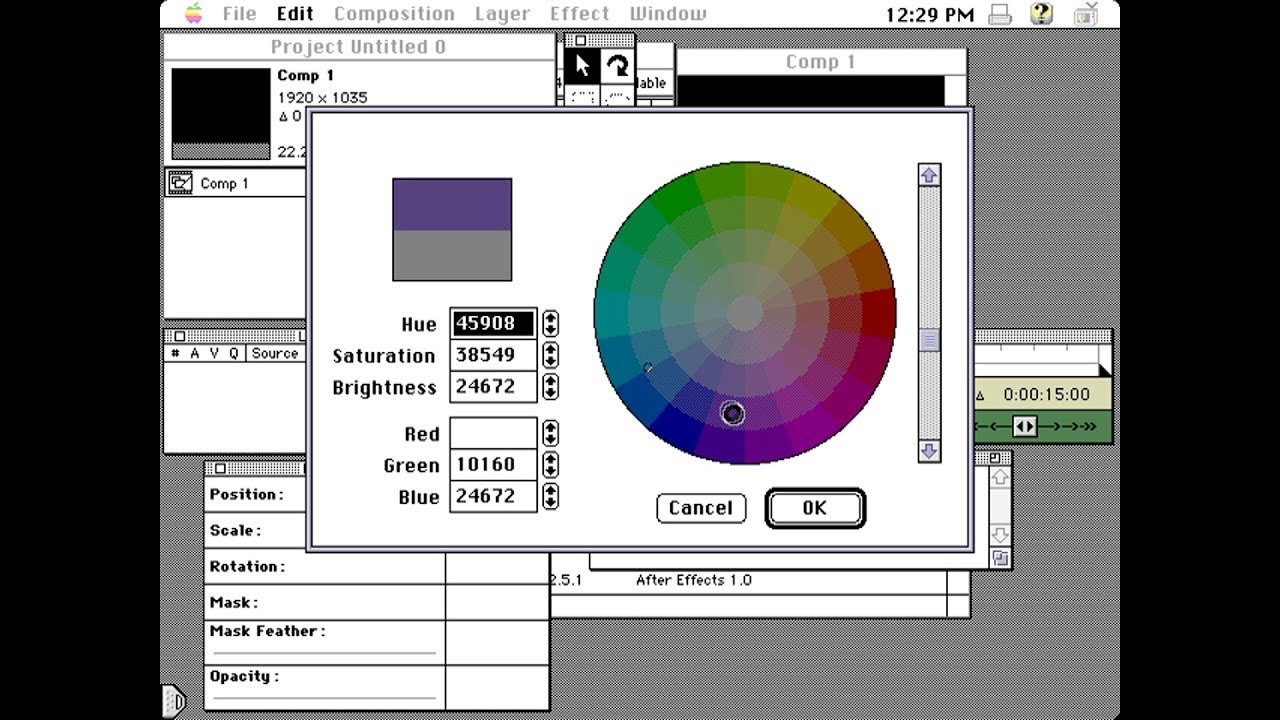Click the Source column header

275,353
